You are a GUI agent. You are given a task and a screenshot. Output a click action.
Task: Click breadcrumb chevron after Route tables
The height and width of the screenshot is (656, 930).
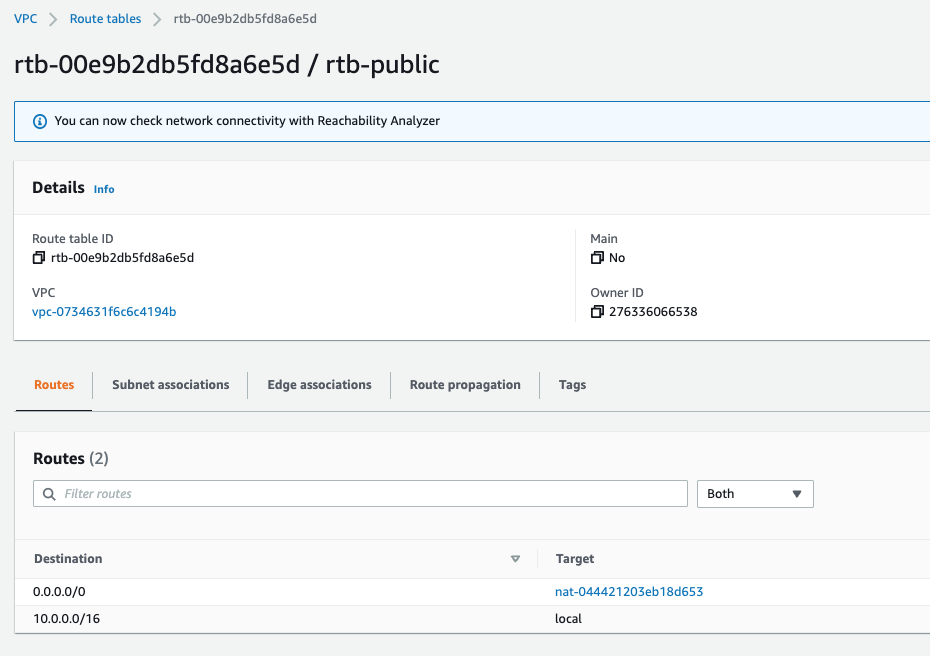point(157,19)
